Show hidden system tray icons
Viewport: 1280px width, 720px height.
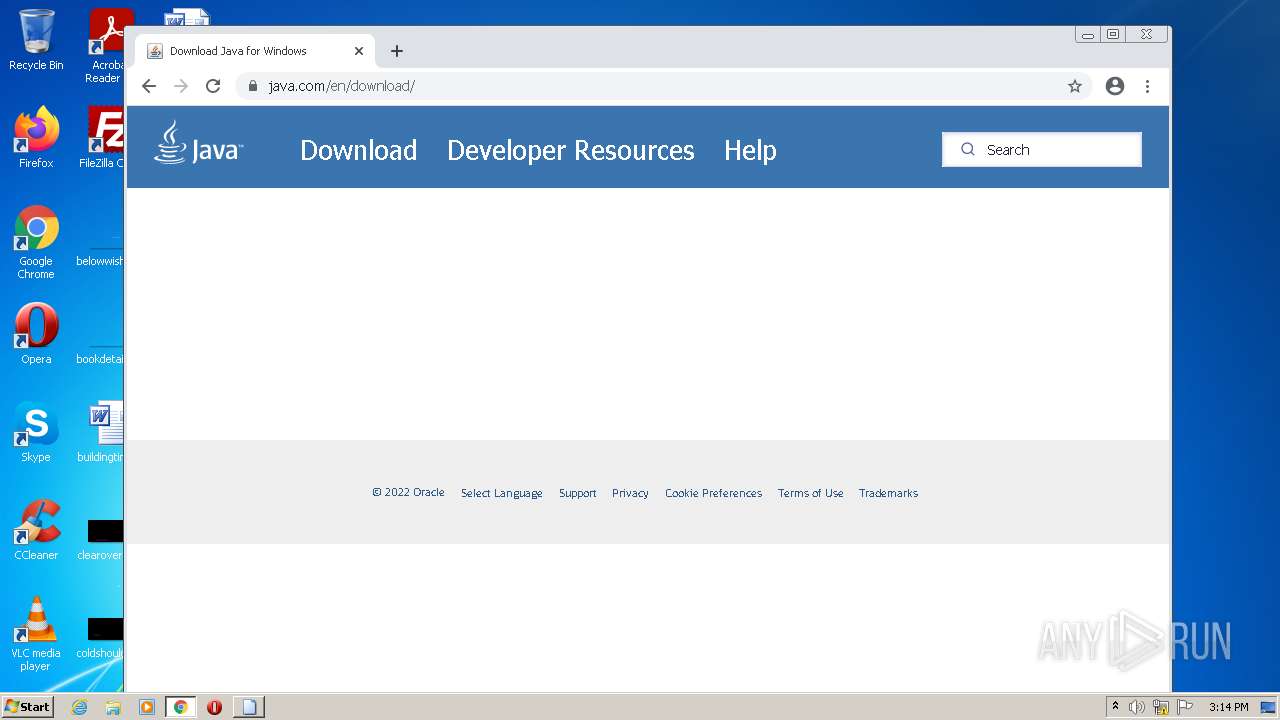pyautogui.click(x=1115, y=707)
